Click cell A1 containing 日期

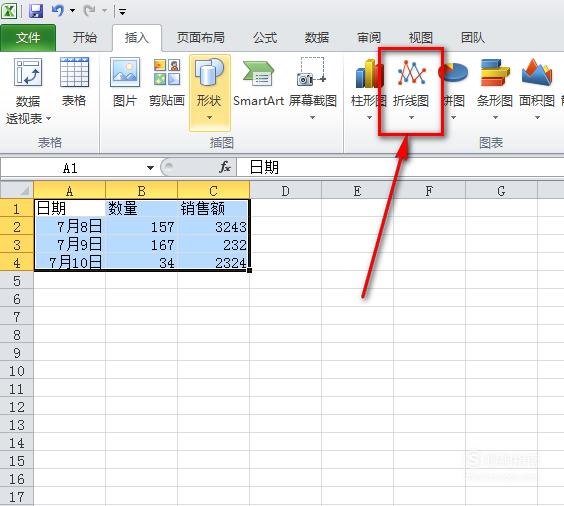coord(69,208)
